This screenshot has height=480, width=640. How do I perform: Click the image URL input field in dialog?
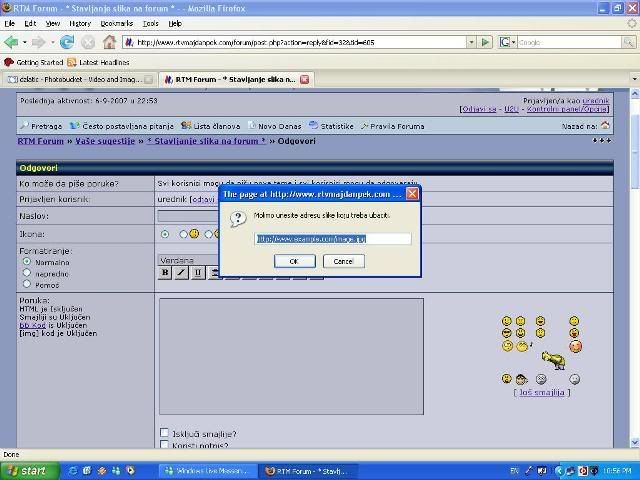333,239
